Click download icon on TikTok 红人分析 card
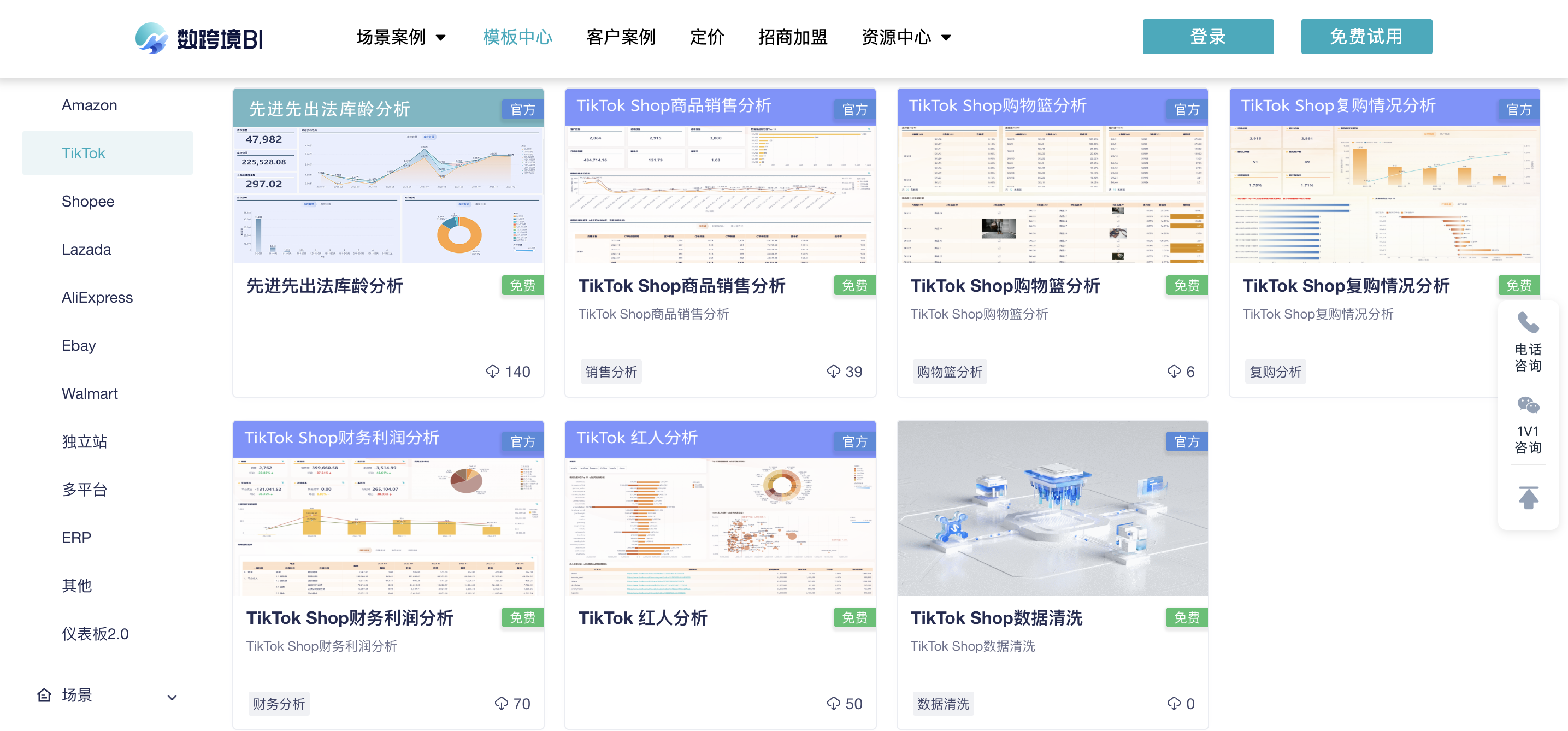 (x=833, y=704)
